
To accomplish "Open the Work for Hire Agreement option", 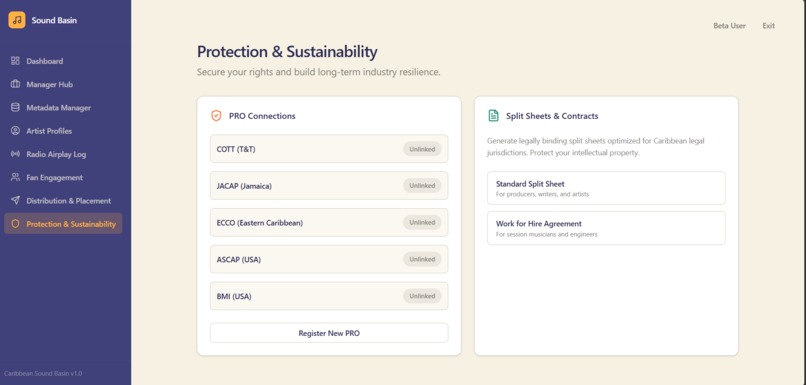I will (x=607, y=228).
